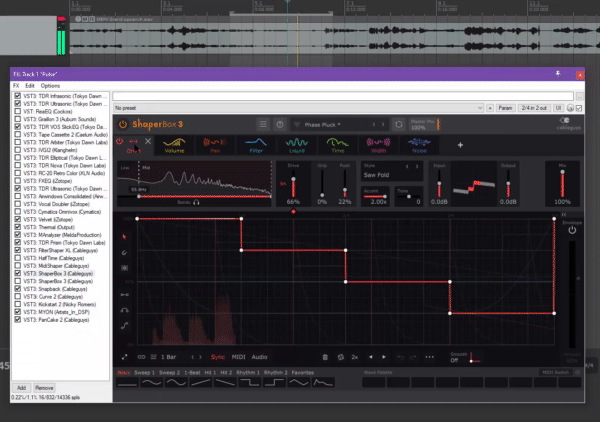This screenshot has width=600, height=422.
Task: Enable the ReaEQ (Cockos) plugin checkbox
Action: tap(18, 111)
